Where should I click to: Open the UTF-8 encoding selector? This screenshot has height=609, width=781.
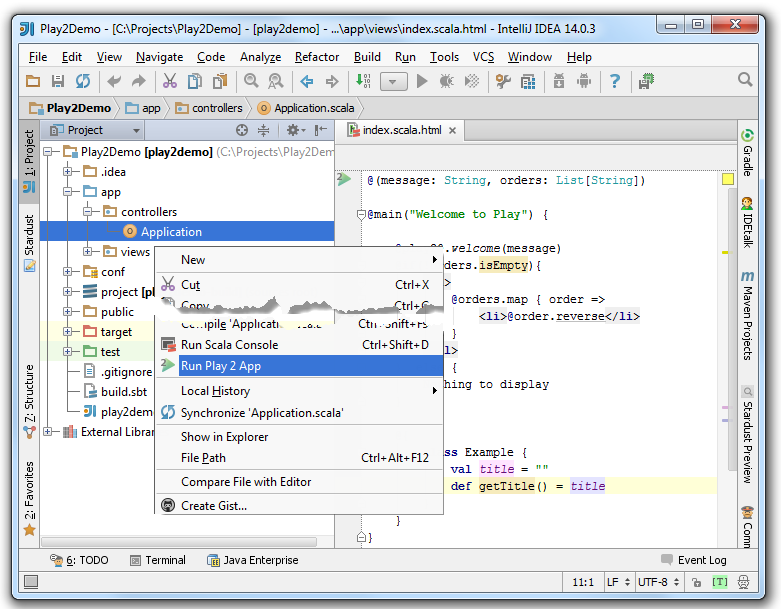658,582
